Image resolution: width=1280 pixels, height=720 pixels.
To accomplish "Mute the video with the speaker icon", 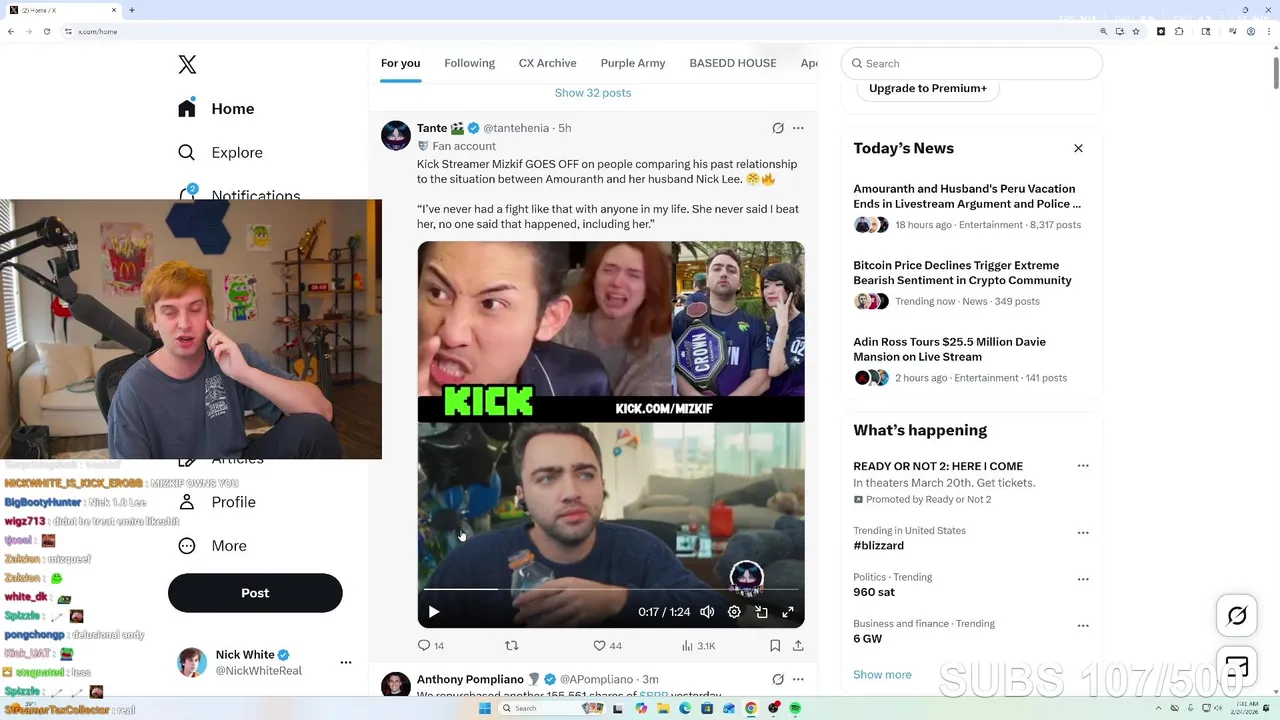I will click(707, 612).
